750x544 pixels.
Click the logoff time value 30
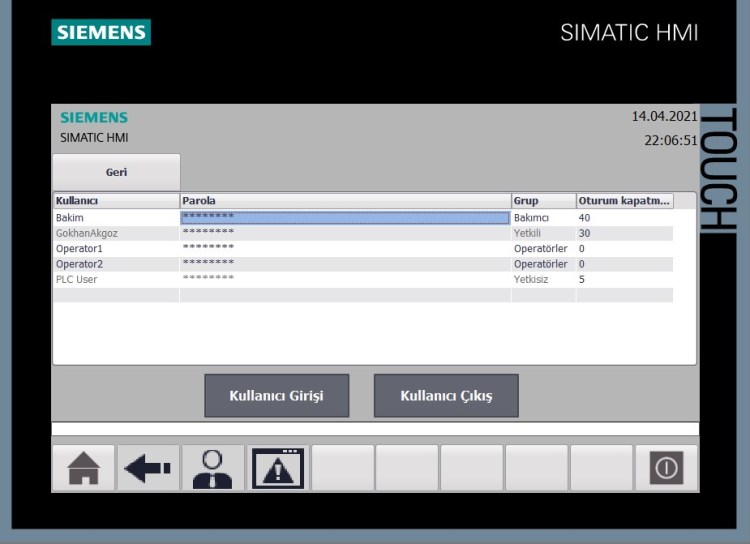click(x=624, y=233)
